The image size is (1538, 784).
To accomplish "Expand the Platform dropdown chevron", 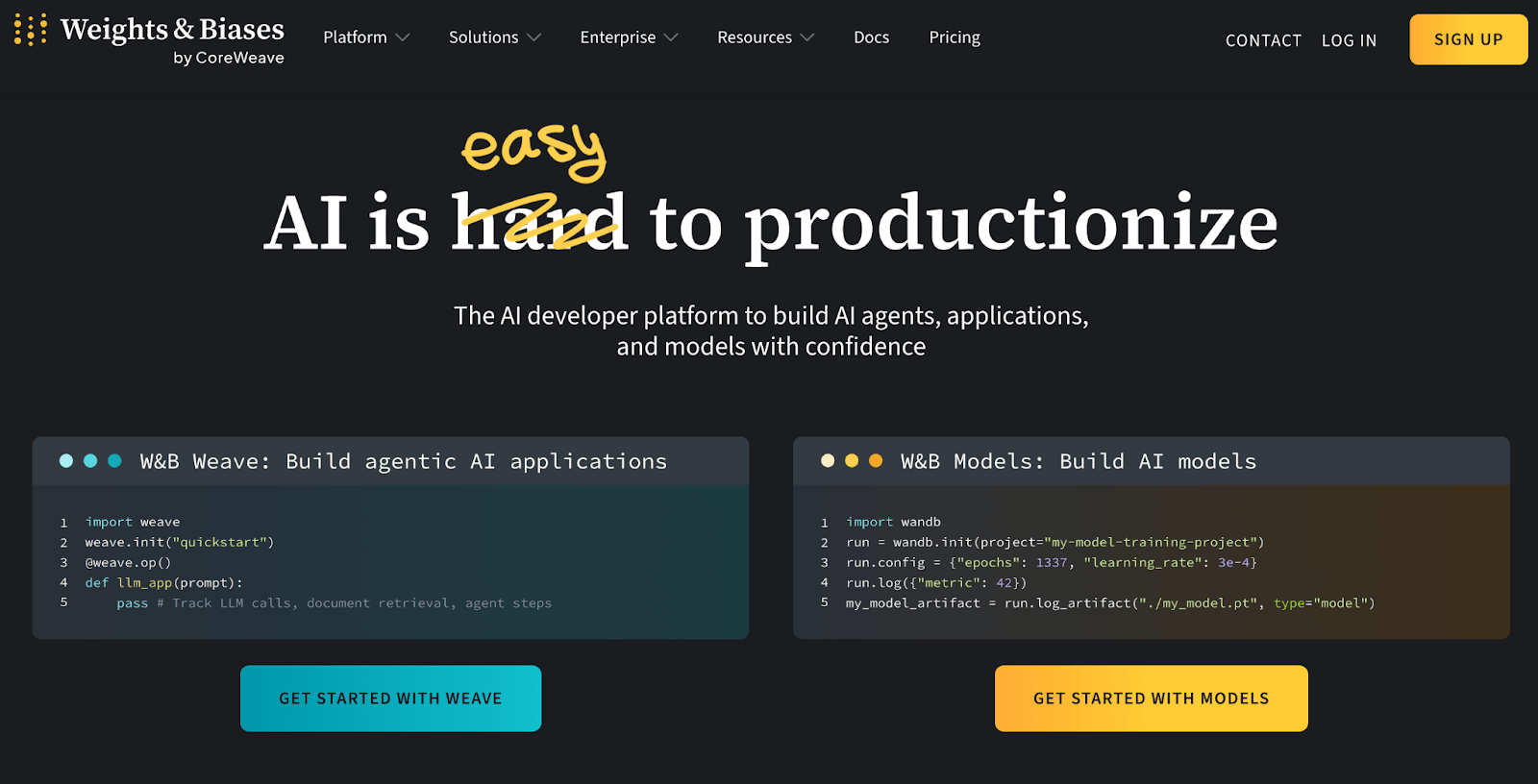I will tap(403, 37).
